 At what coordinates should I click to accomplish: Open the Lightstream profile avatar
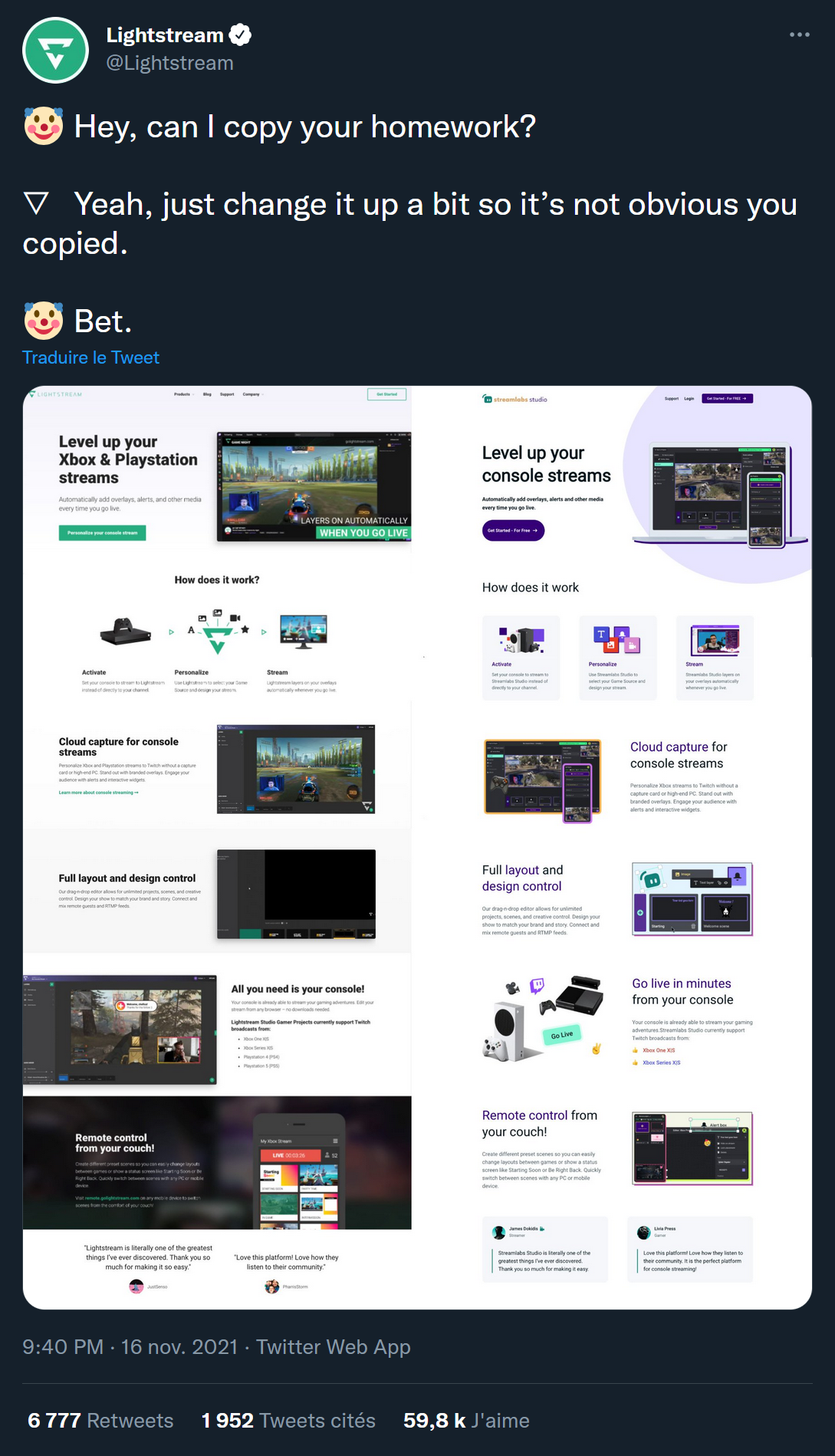point(56,51)
